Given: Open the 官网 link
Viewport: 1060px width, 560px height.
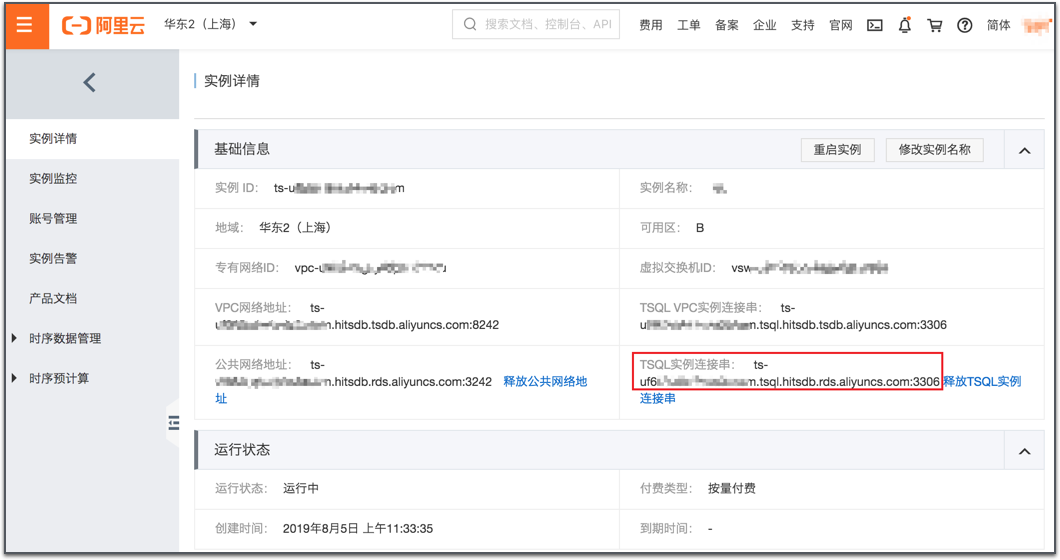Looking at the screenshot, I should click(840, 25).
